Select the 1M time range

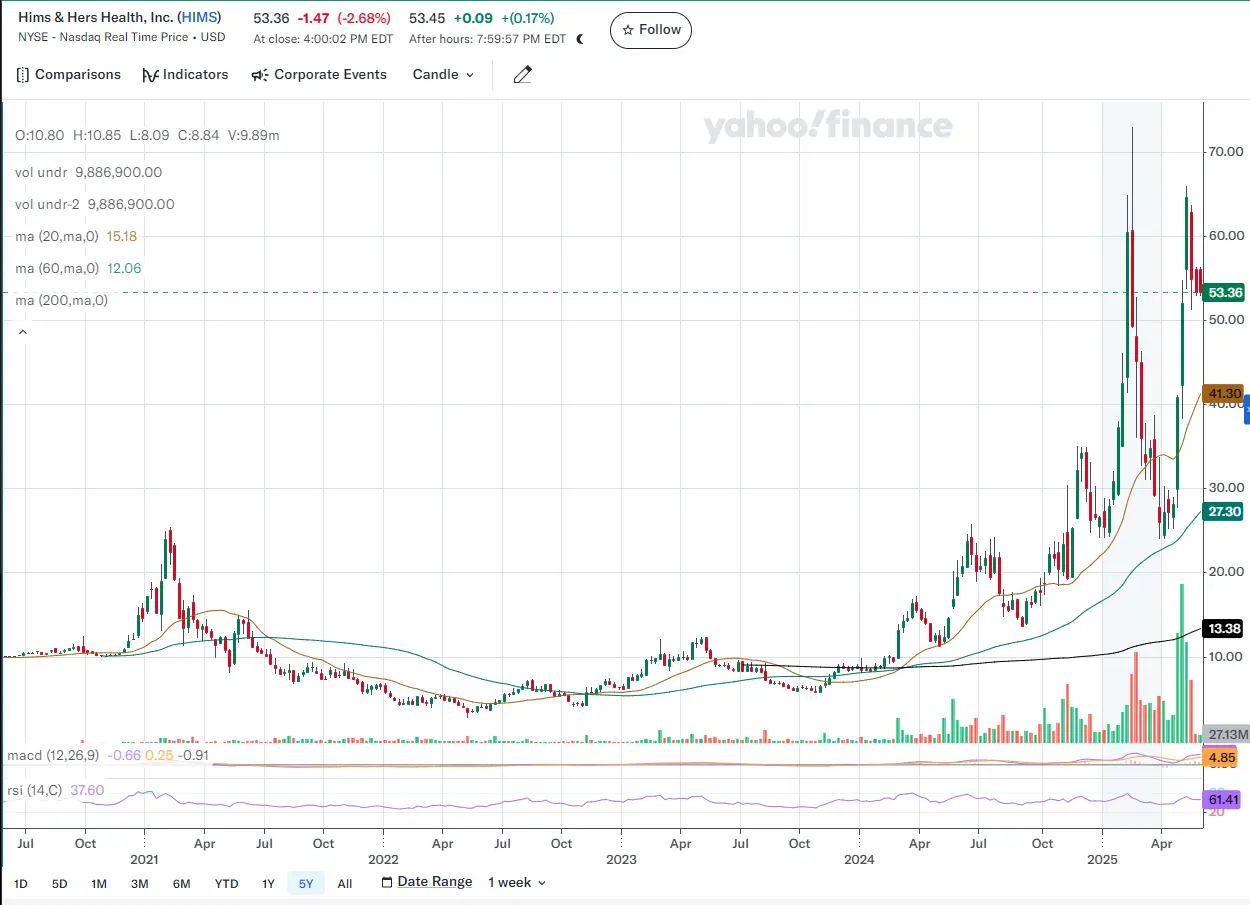(x=99, y=884)
